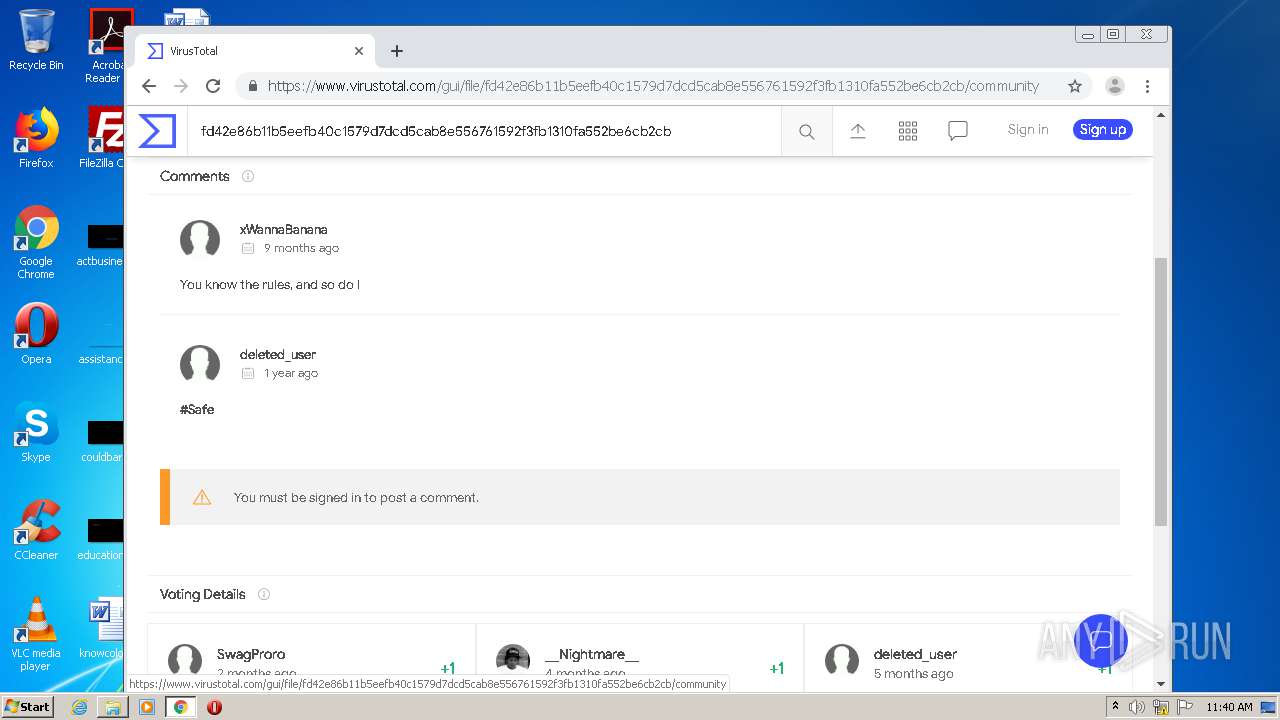Open Acrobat Reader desktop shortcut

tap(106, 46)
